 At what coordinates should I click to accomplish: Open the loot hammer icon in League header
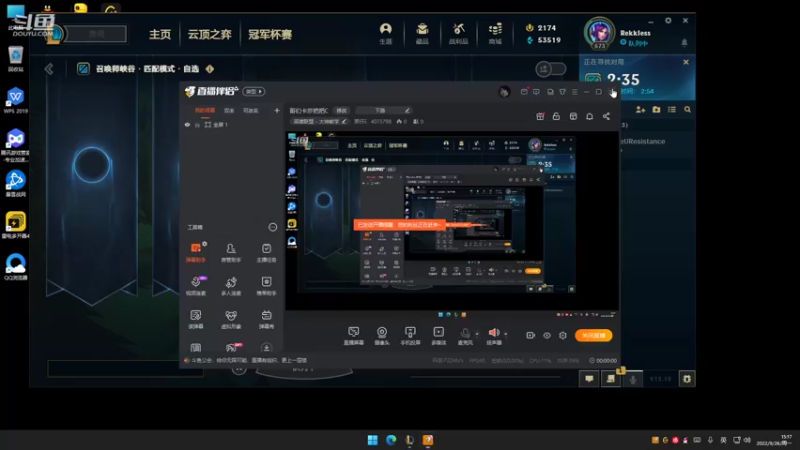(458, 33)
